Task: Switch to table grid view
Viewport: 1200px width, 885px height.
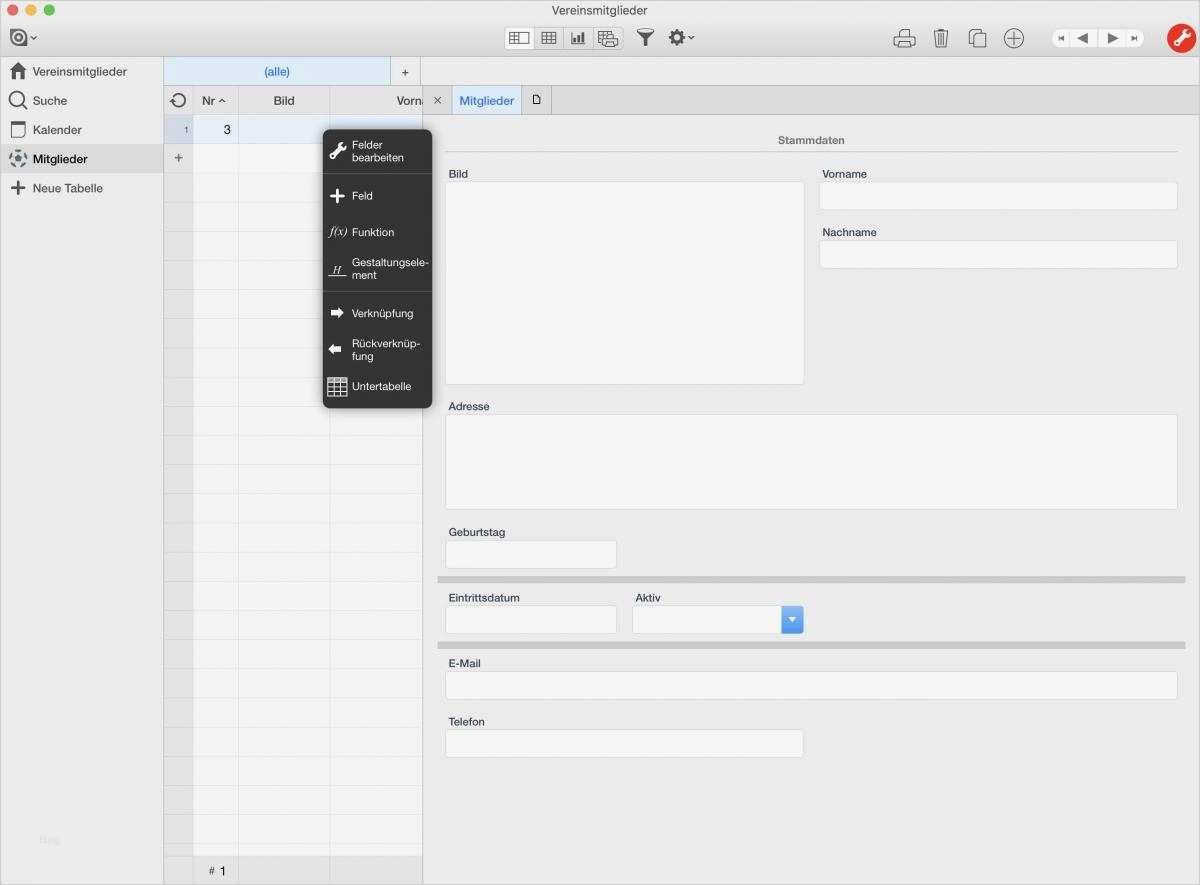Action: click(549, 38)
